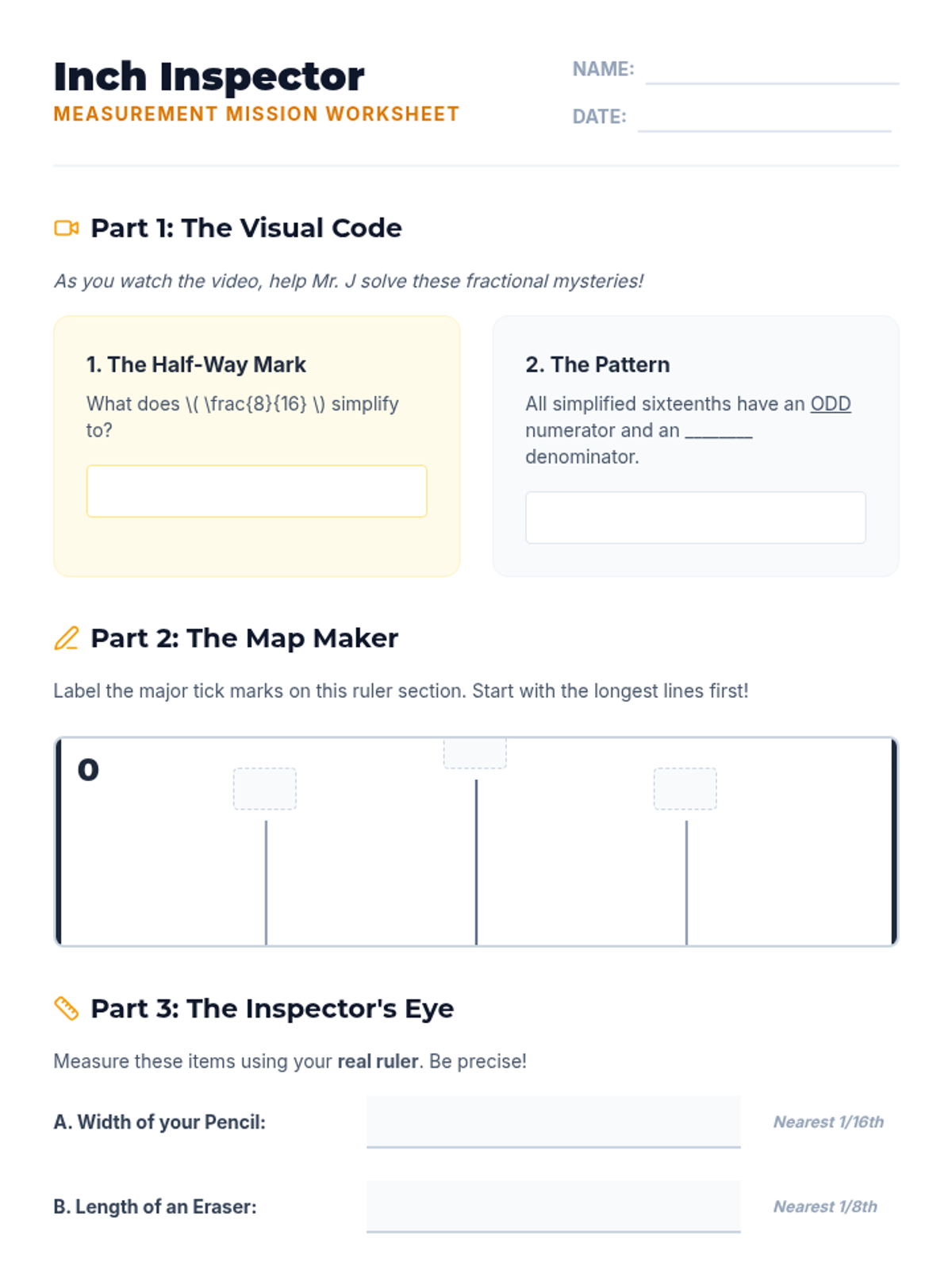Click the Part 2: The Map Maker heading

point(244,638)
